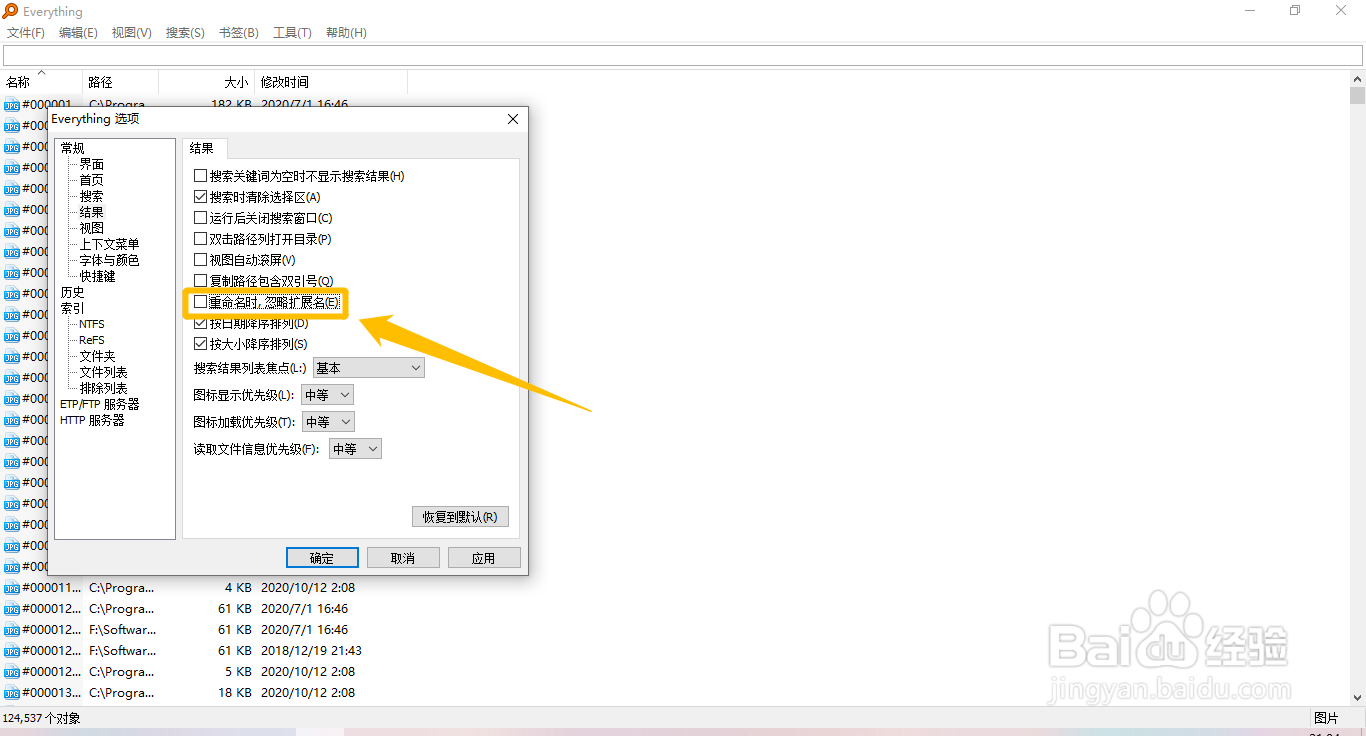This screenshot has height=736, width=1366.
Task: Click date cell 2018/12/19 21:43
Action: click(x=311, y=651)
